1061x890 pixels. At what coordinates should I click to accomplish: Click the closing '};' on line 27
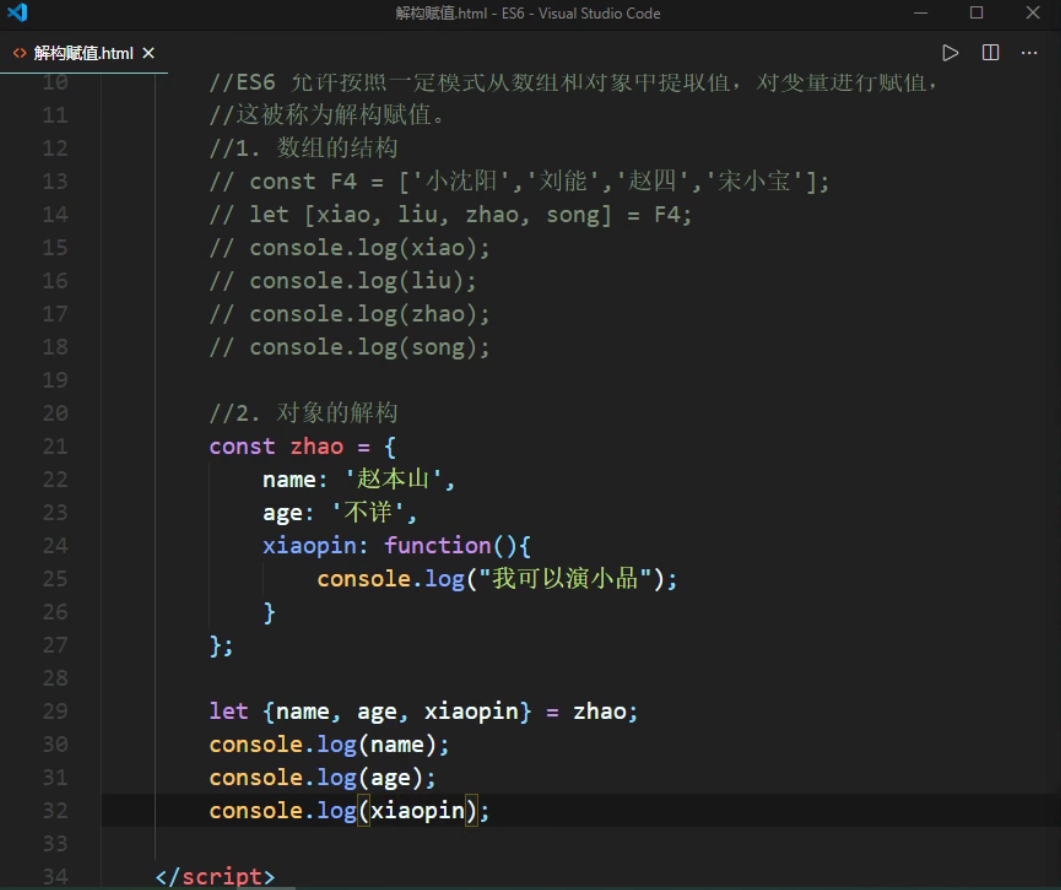click(221, 645)
